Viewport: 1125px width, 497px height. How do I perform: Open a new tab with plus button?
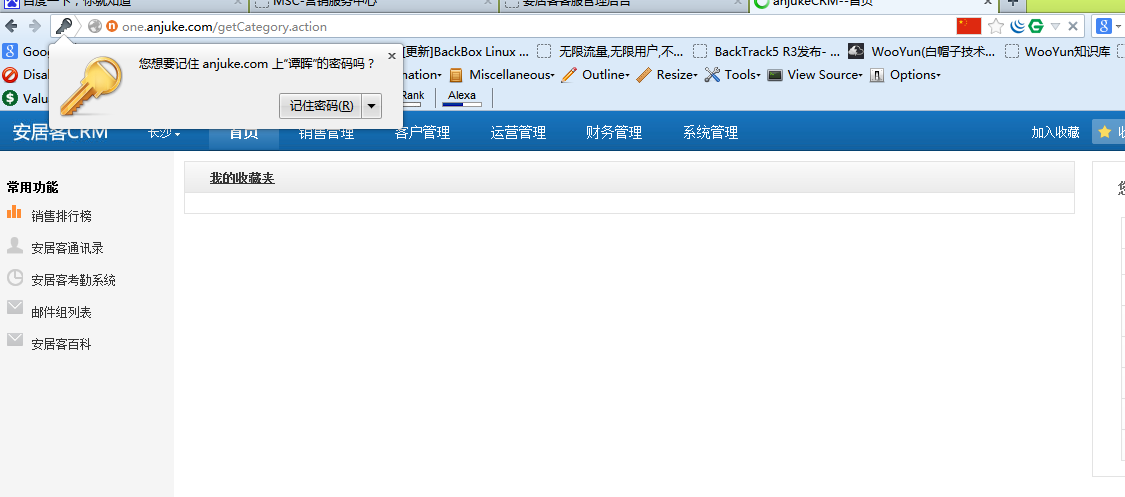click(1012, 4)
